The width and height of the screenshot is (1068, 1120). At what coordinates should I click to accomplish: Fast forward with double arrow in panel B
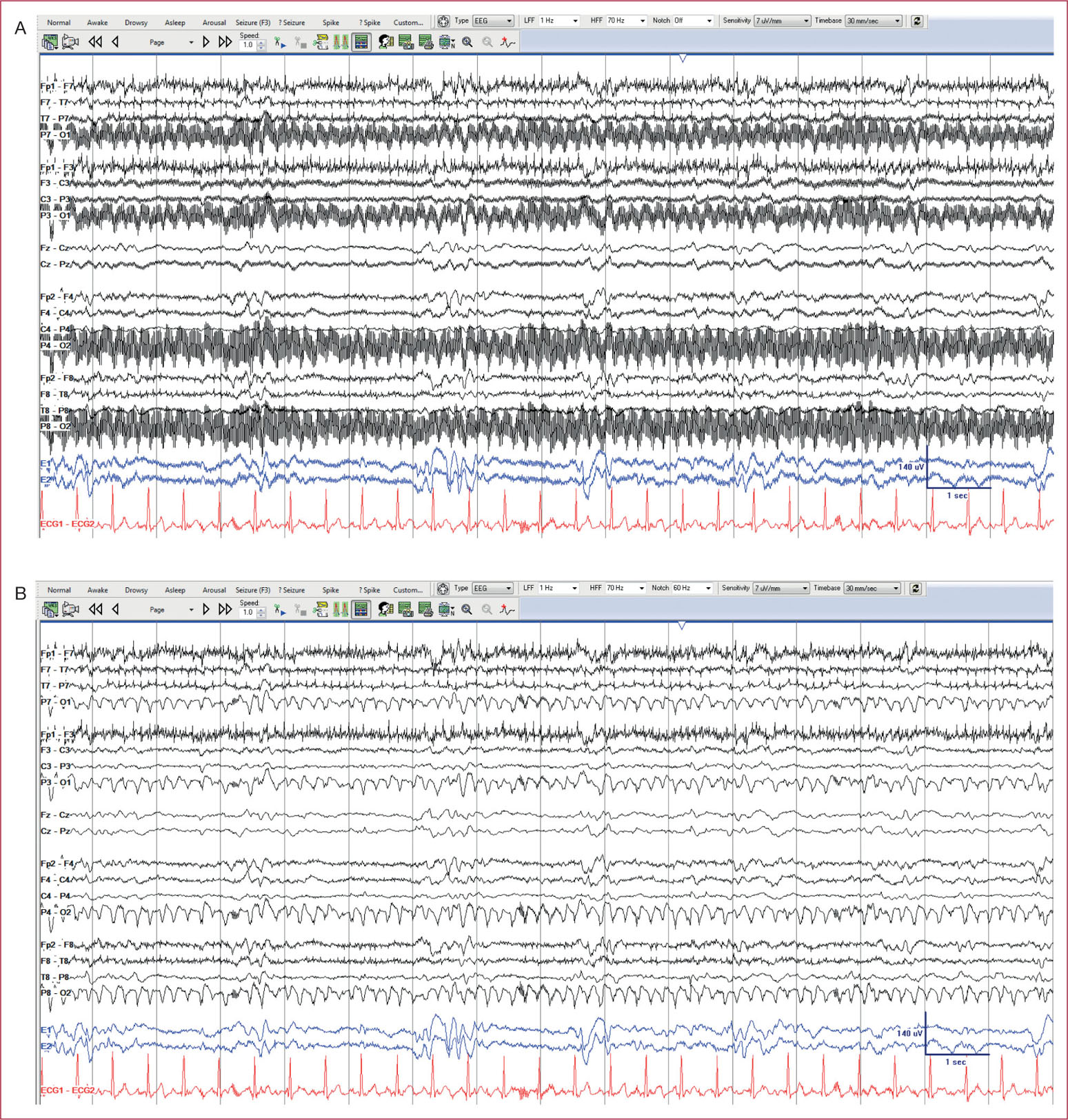point(225,609)
